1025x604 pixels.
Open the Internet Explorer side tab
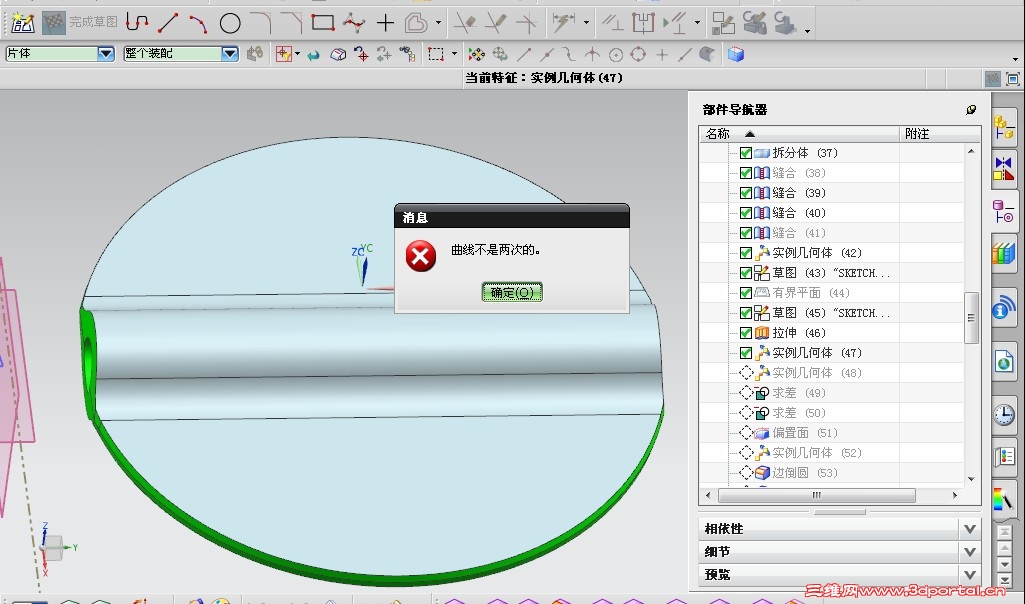pos(1004,361)
